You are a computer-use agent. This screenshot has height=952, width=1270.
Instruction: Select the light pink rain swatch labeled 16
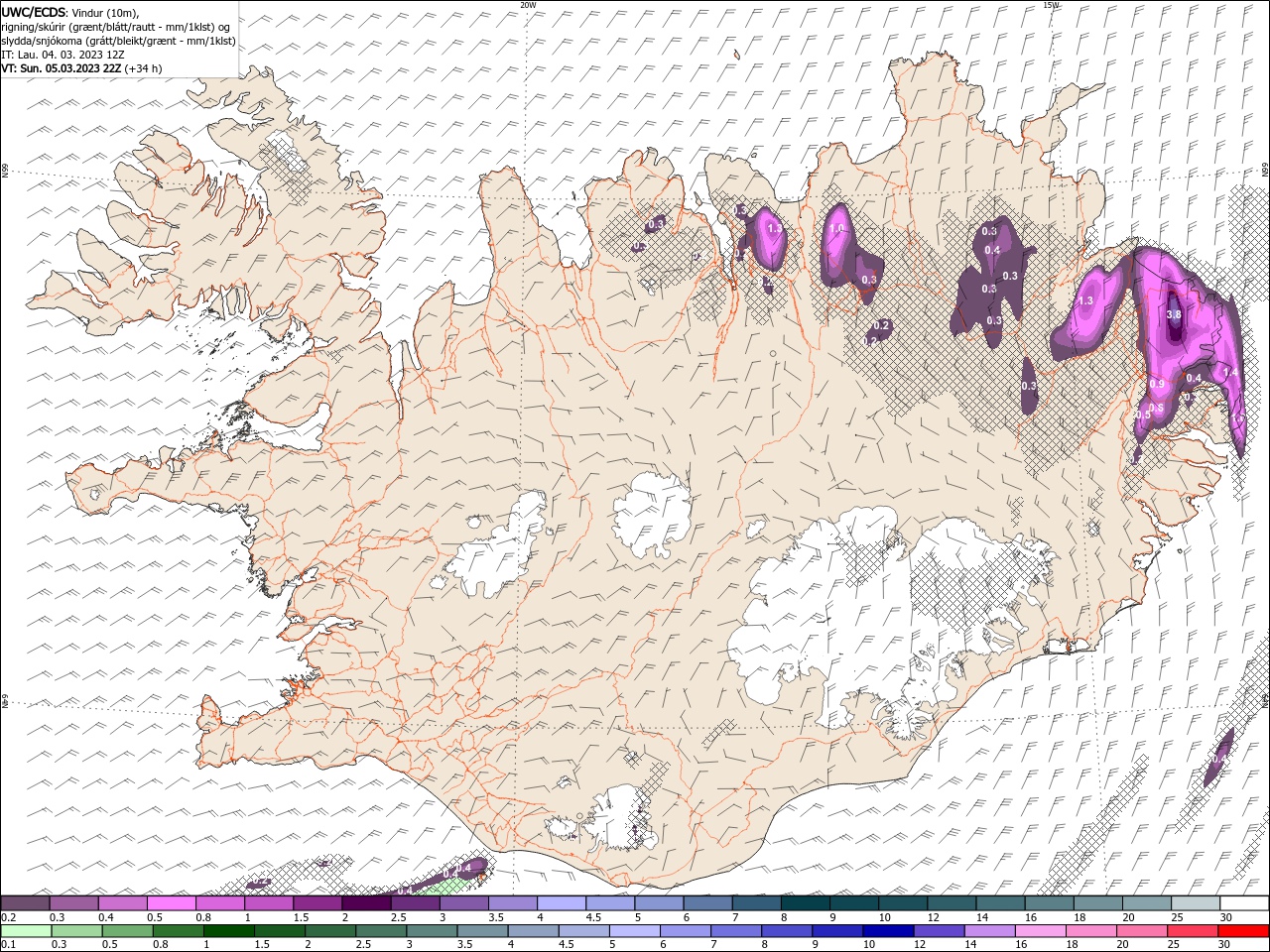pyautogui.click(x=1040, y=931)
